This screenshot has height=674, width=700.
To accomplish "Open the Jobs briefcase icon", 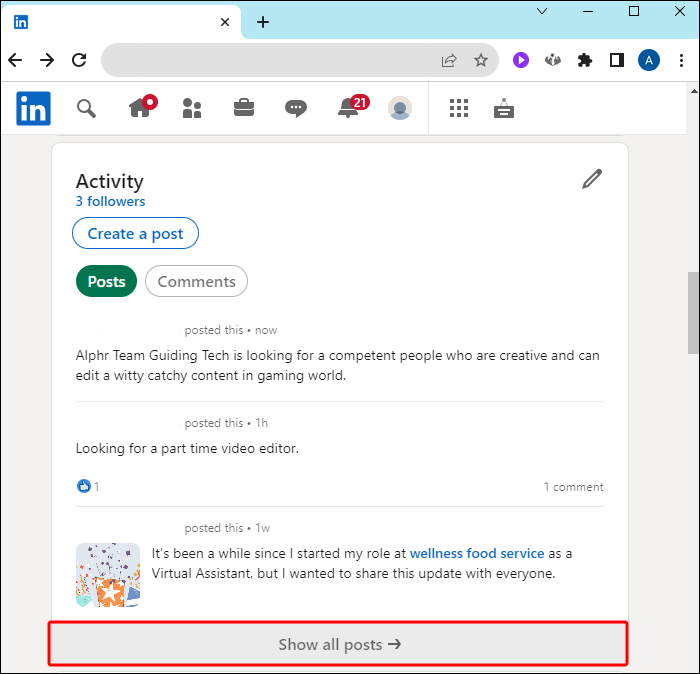I will tap(244, 108).
